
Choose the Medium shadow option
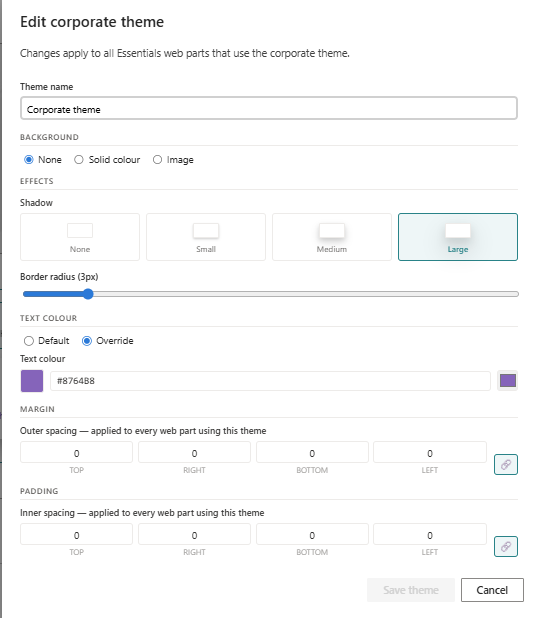pyautogui.click(x=332, y=237)
